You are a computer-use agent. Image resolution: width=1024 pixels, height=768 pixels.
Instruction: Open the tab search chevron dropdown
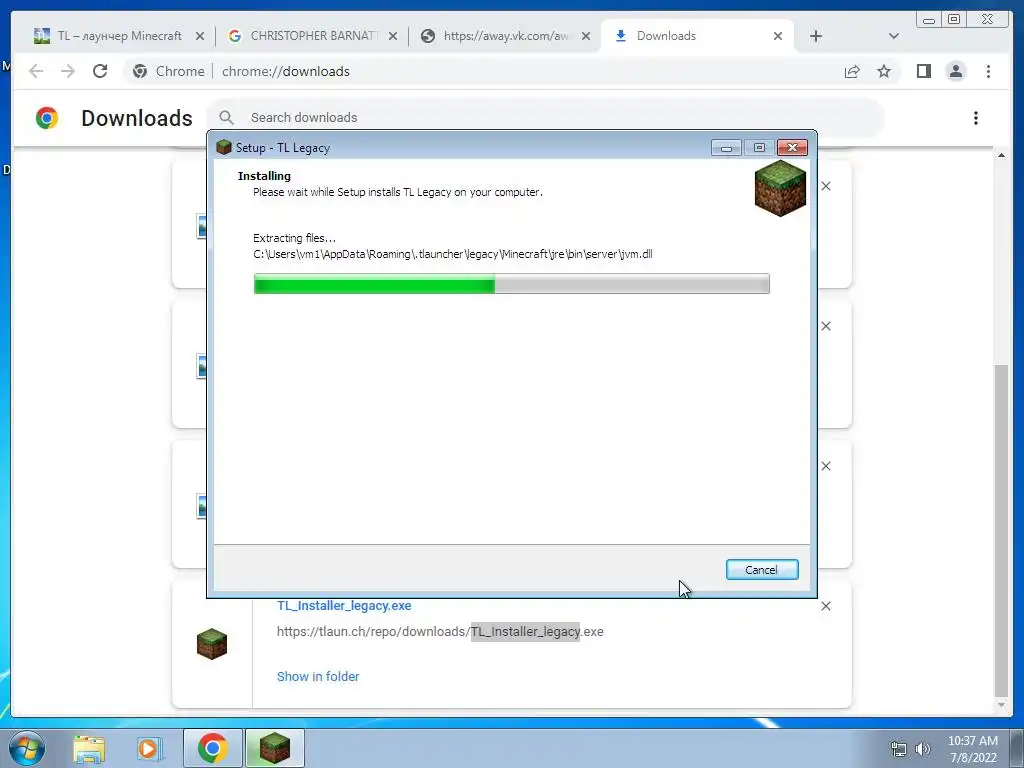[x=893, y=36]
